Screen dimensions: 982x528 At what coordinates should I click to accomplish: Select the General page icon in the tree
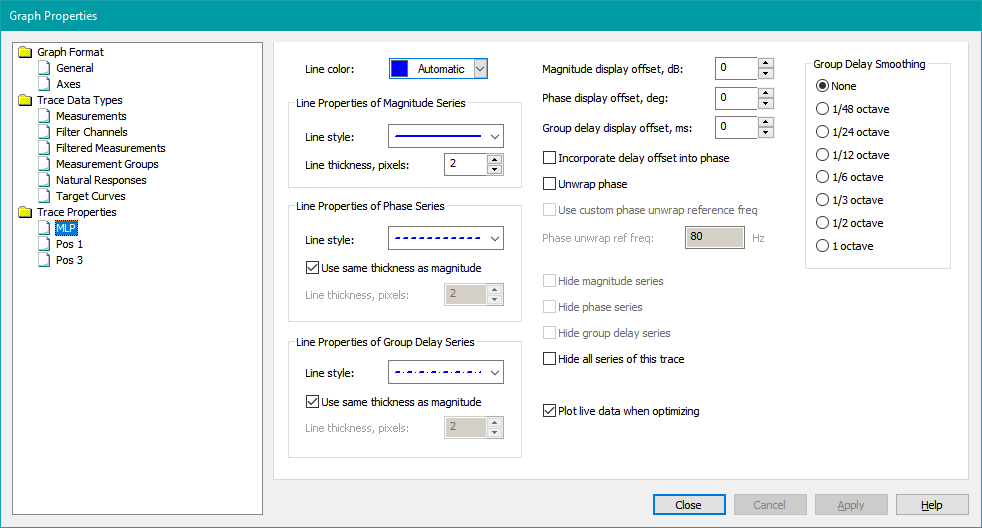(44, 68)
